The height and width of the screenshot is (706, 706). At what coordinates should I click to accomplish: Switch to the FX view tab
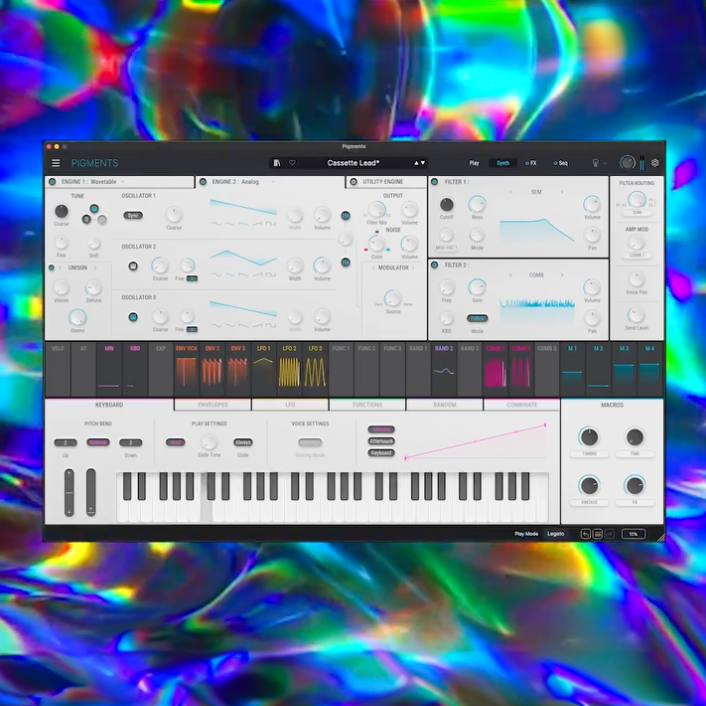pyautogui.click(x=531, y=163)
